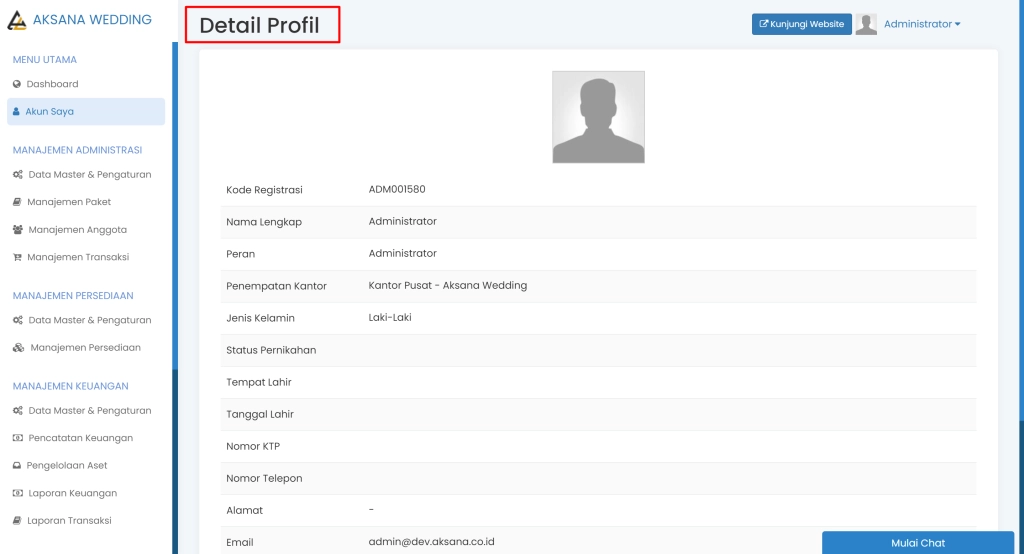Screen dimensions: 1024x554
Task: Click the Akun Saya user icon
Action: 16,112
